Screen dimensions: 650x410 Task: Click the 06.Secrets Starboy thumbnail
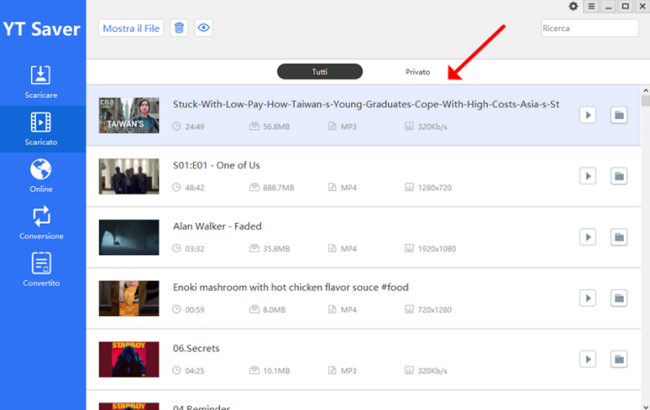(129, 359)
